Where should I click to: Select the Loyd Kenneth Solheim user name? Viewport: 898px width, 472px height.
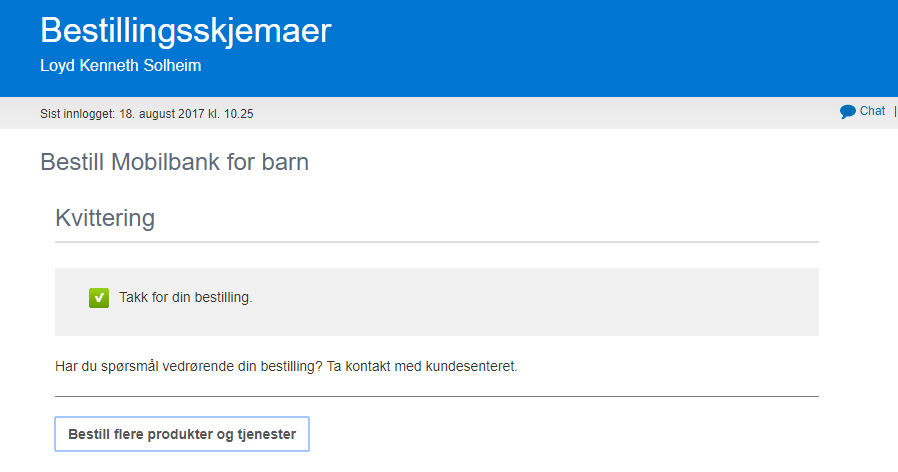coord(127,66)
